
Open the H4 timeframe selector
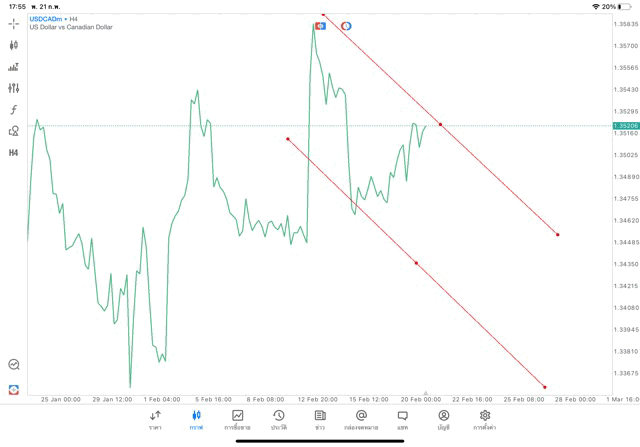[14, 152]
